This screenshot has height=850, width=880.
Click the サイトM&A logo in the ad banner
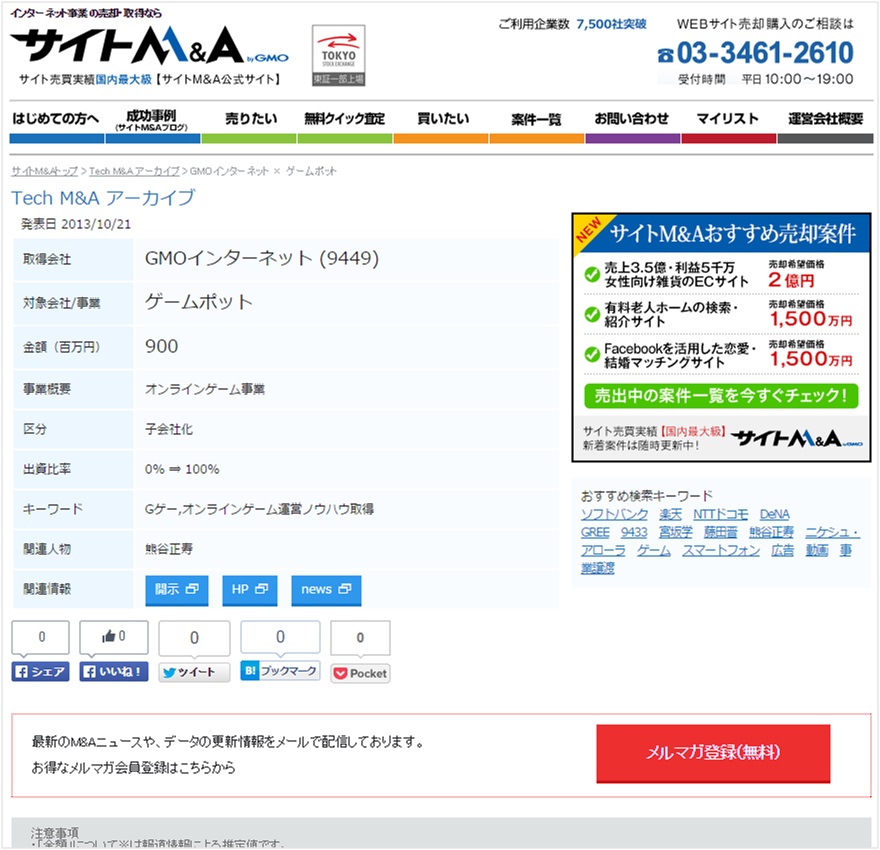click(797, 438)
